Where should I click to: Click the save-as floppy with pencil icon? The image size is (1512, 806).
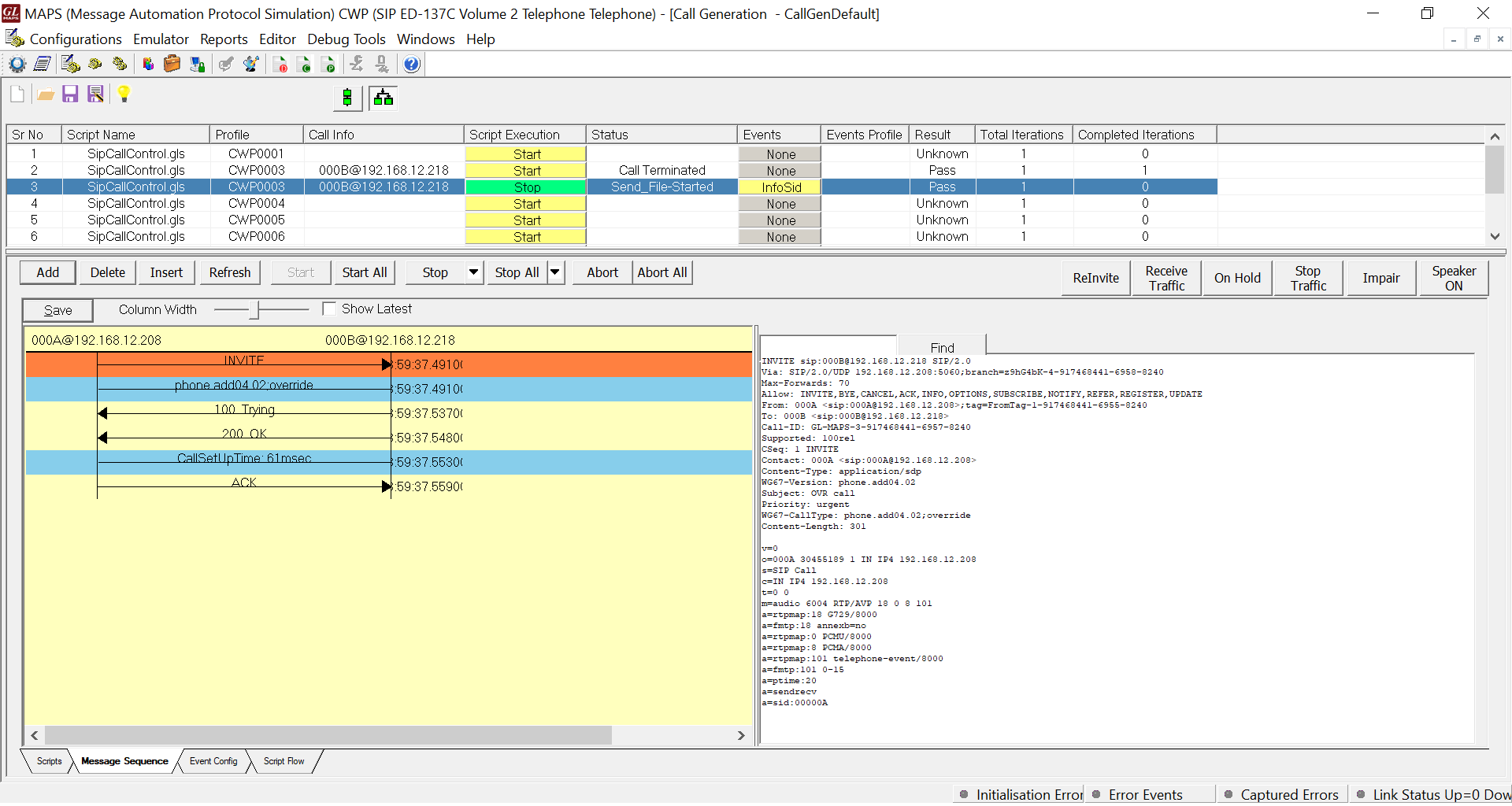click(x=95, y=94)
